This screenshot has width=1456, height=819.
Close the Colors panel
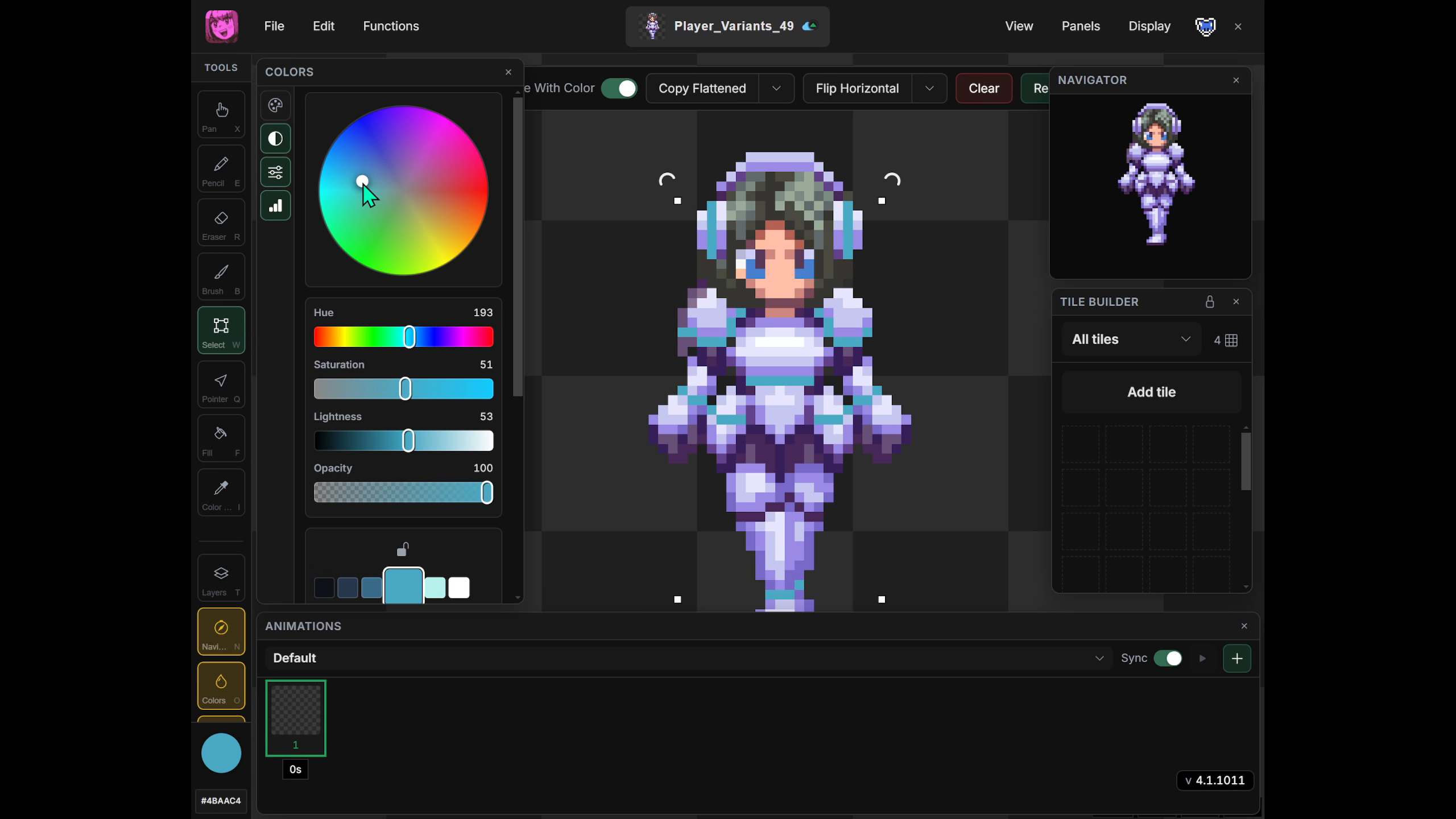pyautogui.click(x=508, y=72)
